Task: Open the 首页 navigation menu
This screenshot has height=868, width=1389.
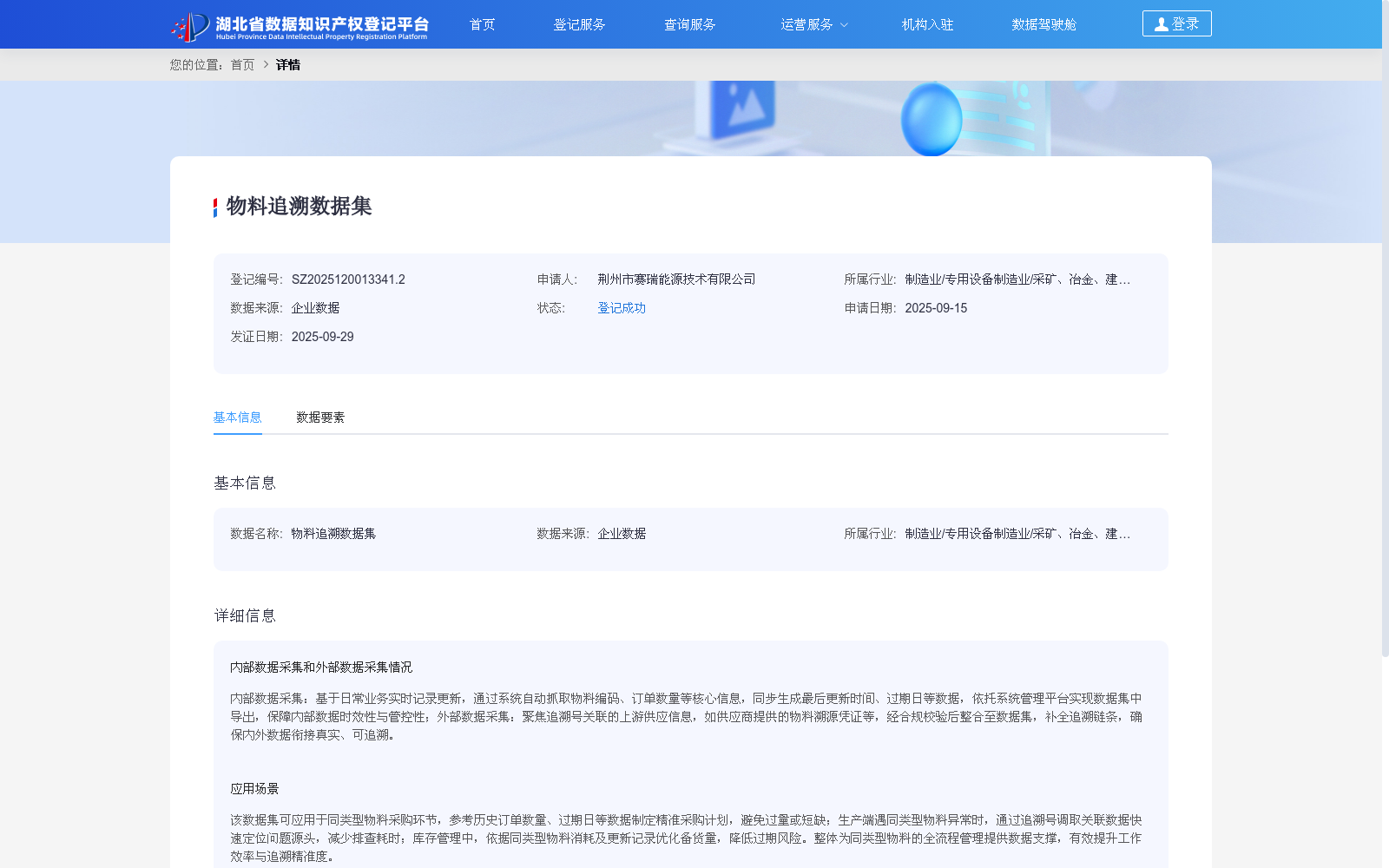Action: pyautogui.click(x=483, y=24)
